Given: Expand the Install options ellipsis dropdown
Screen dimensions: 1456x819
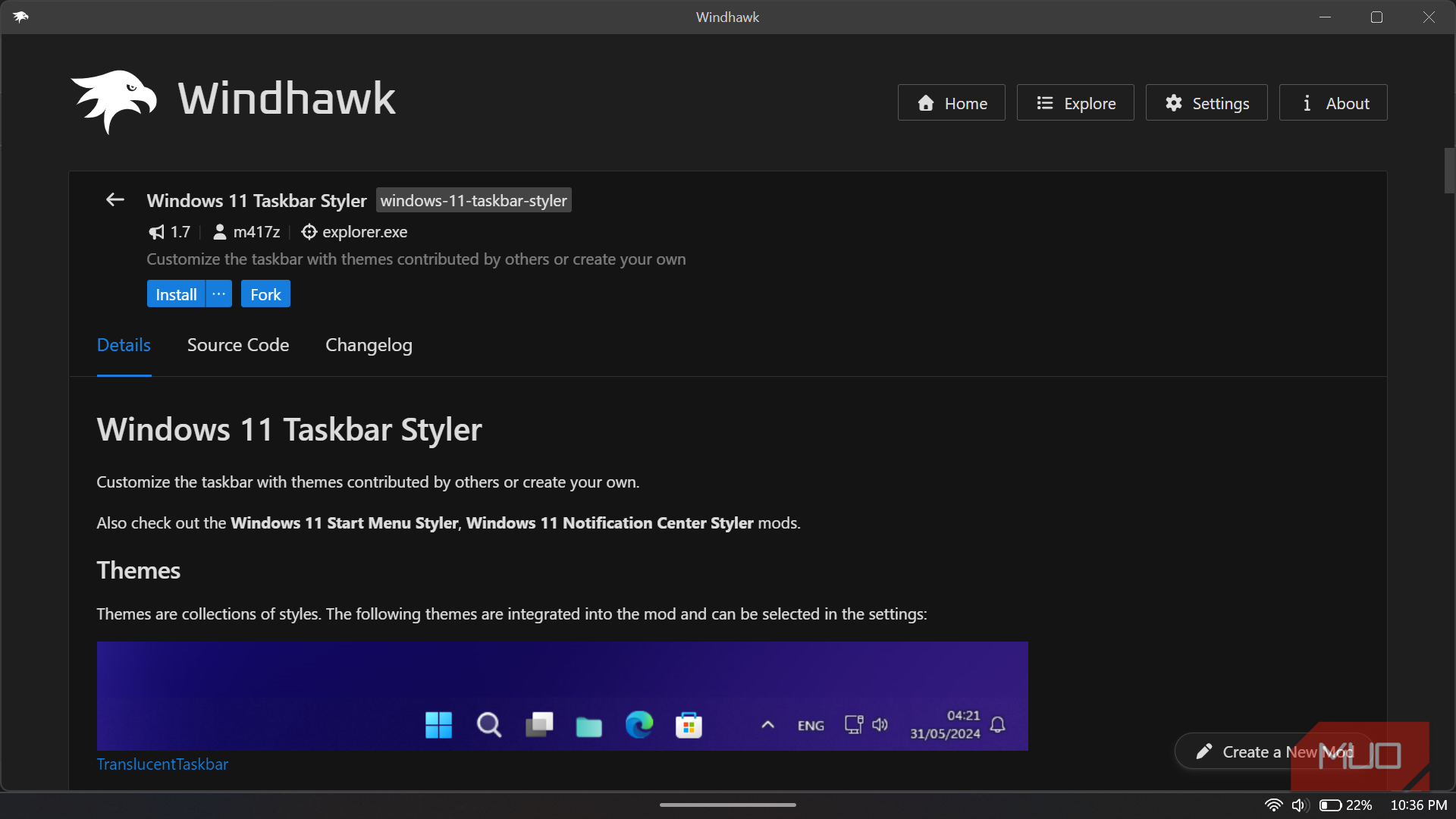Looking at the screenshot, I should tap(218, 294).
